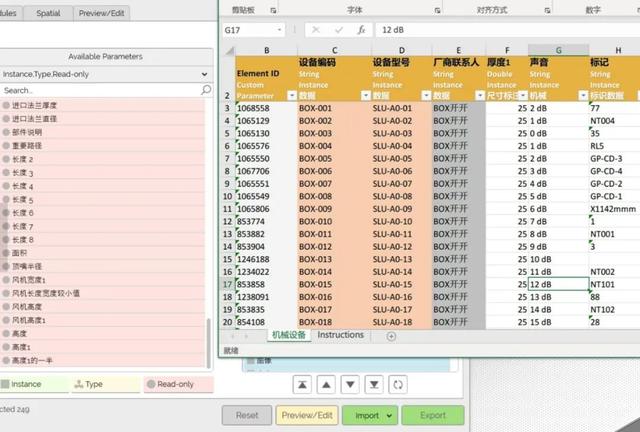Switch to the Instructions sheet tab
This screenshot has height=432, width=640.
pyautogui.click(x=340, y=335)
